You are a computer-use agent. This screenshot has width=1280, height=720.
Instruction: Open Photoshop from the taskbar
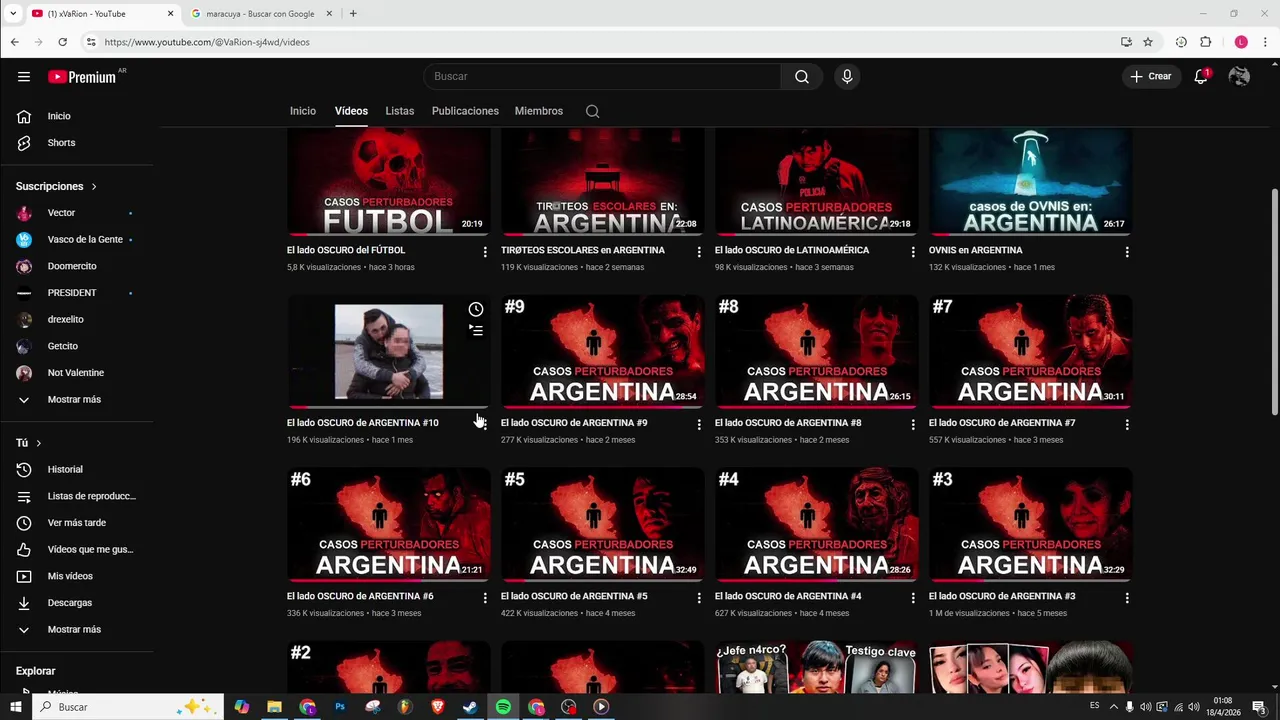pos(340,707)
